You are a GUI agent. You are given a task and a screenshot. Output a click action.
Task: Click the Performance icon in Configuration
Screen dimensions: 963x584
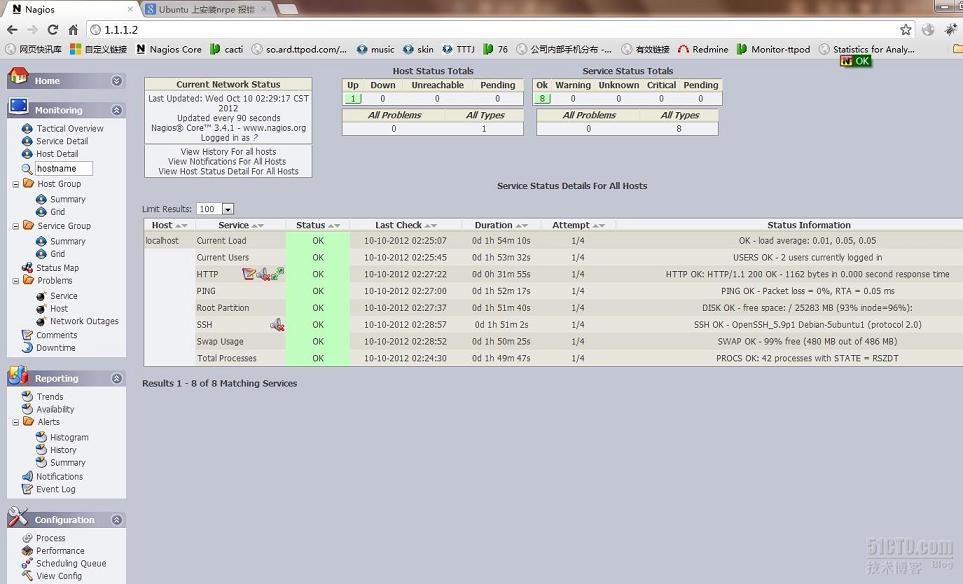click(x=27, y=551)
